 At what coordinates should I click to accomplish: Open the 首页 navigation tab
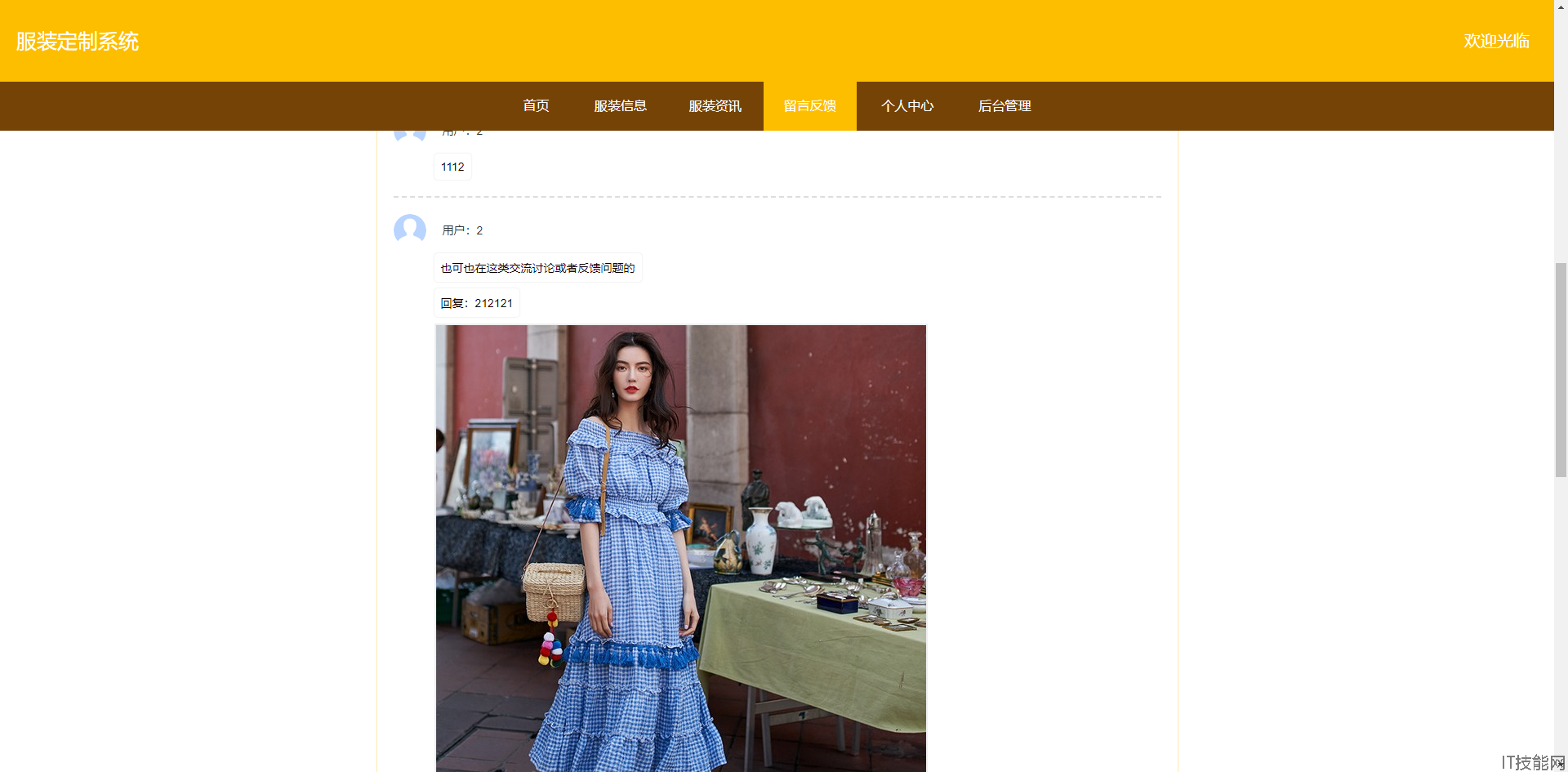[536, 106]
